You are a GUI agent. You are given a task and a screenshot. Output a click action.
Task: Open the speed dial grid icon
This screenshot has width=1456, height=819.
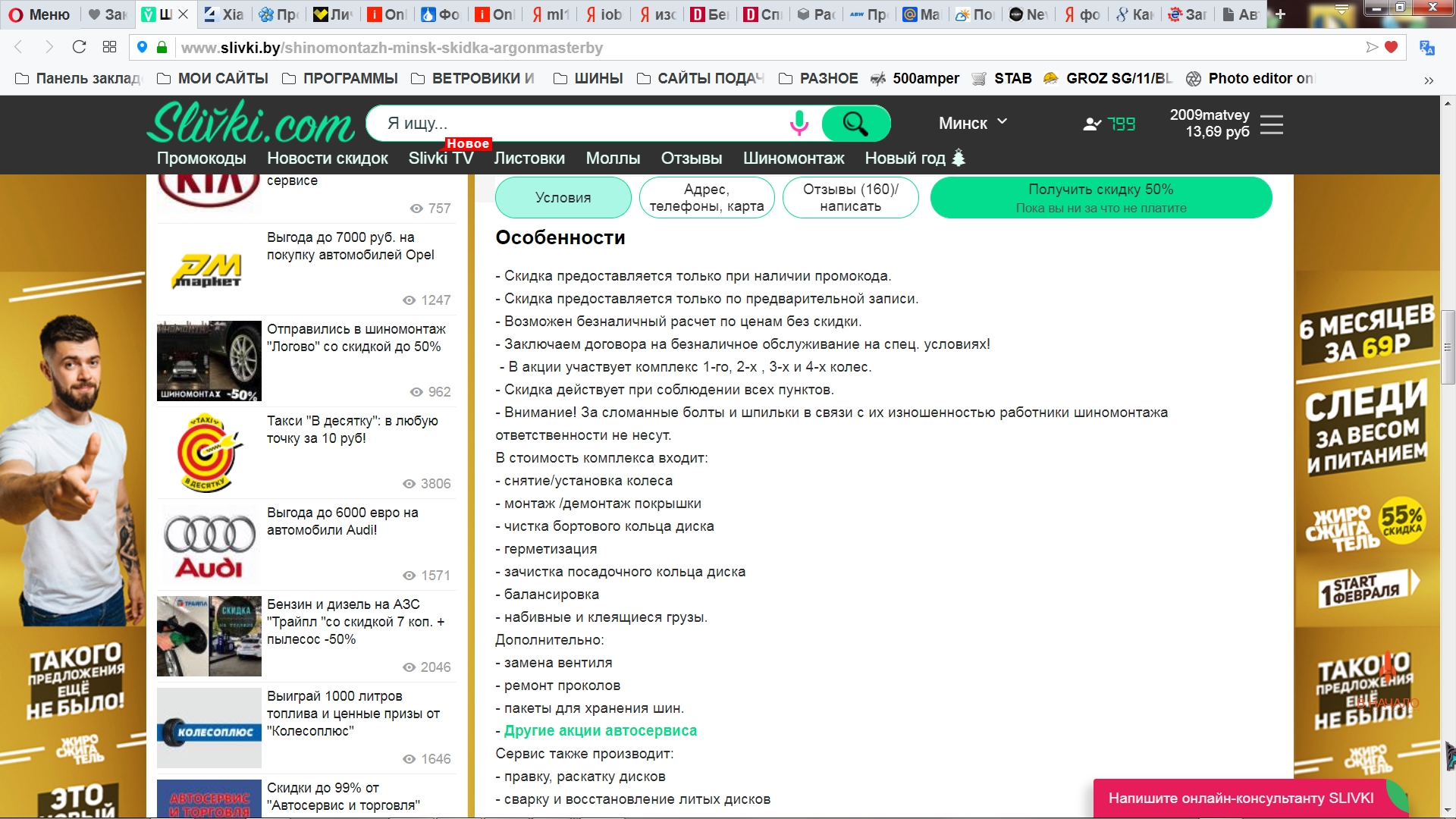pos(109,47)
